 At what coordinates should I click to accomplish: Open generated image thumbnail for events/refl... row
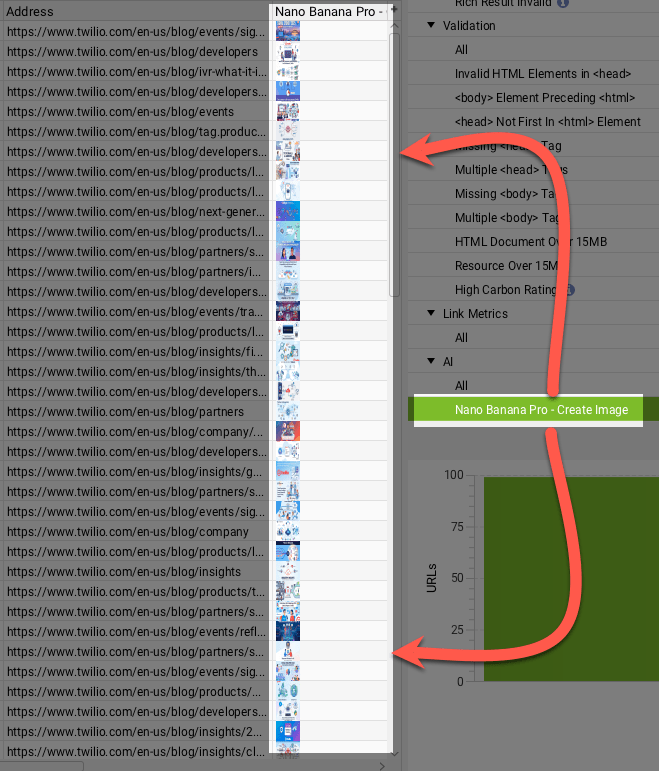pos(288,632)
